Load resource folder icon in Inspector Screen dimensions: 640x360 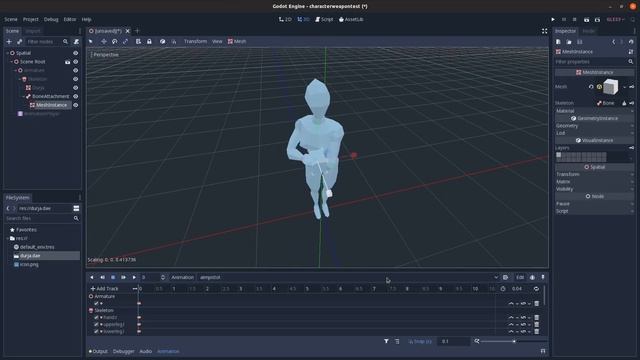569,42
